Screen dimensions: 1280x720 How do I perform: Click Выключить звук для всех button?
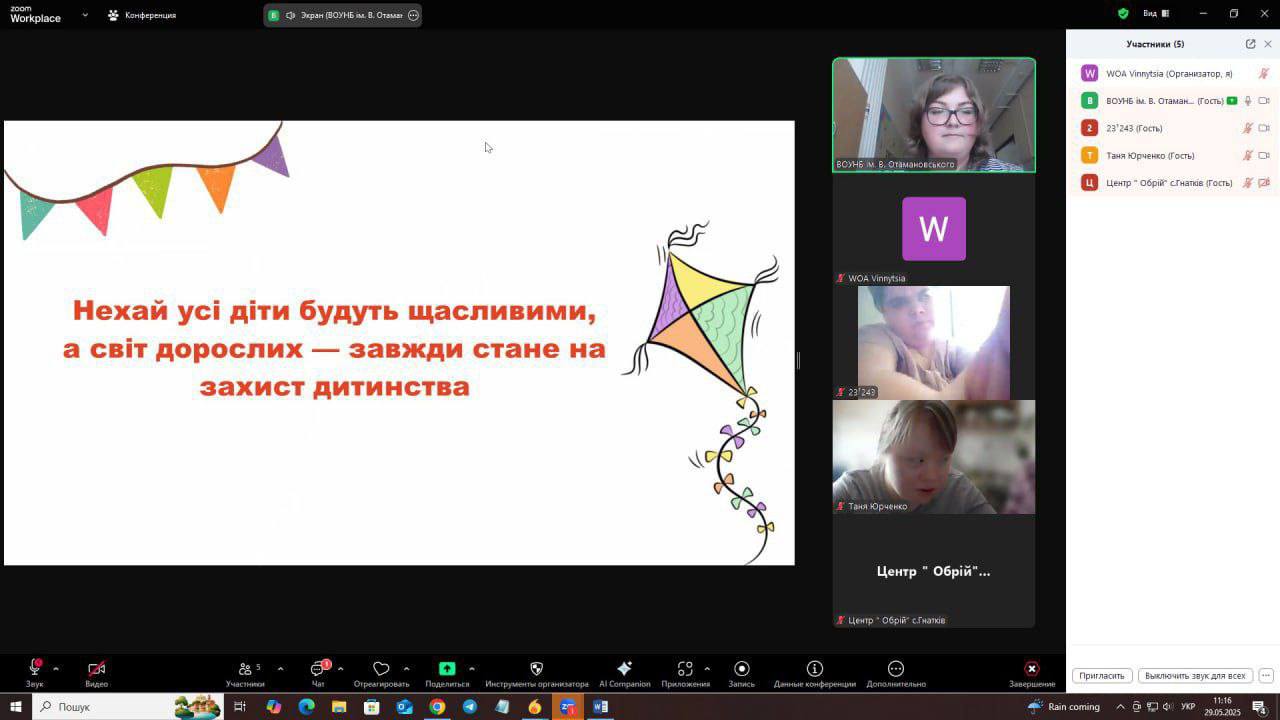(1195, 676)
